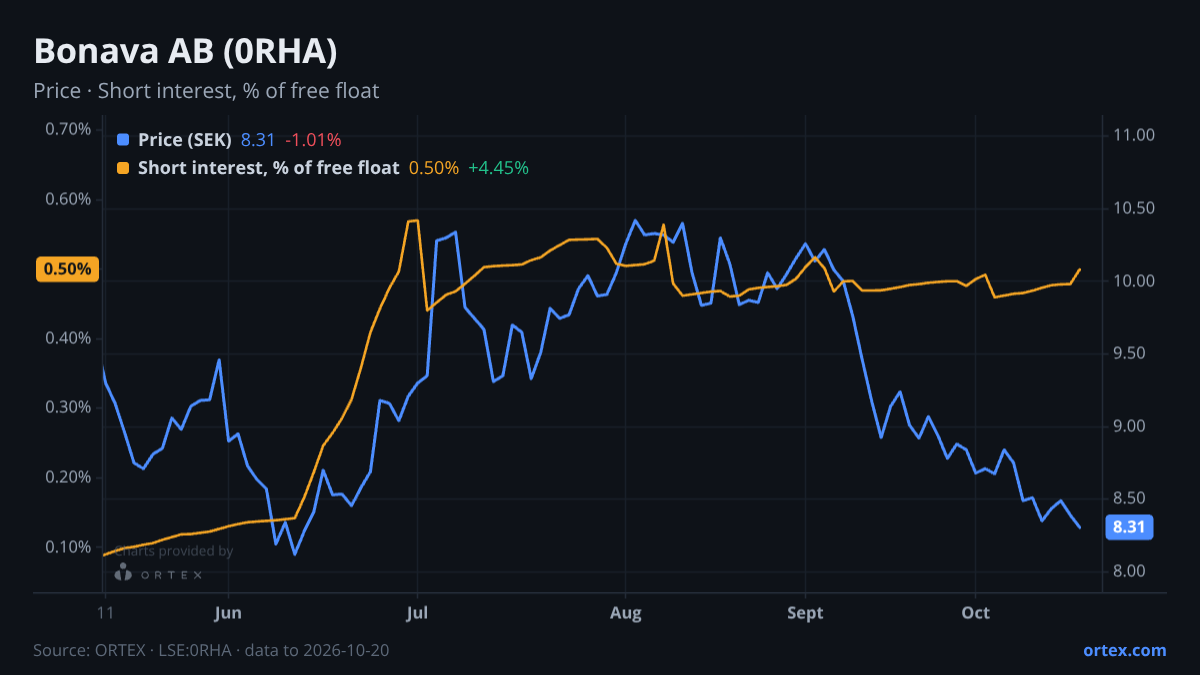Click the orange Short interest legend marker
Viewport: 1200px width, 675px height.
123,168
